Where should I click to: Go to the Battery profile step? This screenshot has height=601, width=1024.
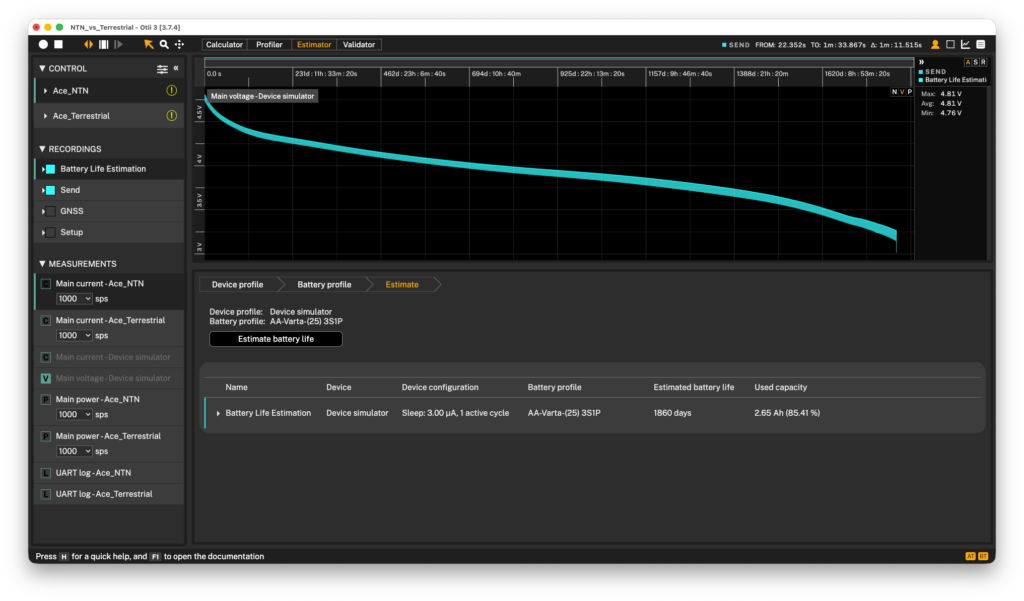click(x=325, y=285)
